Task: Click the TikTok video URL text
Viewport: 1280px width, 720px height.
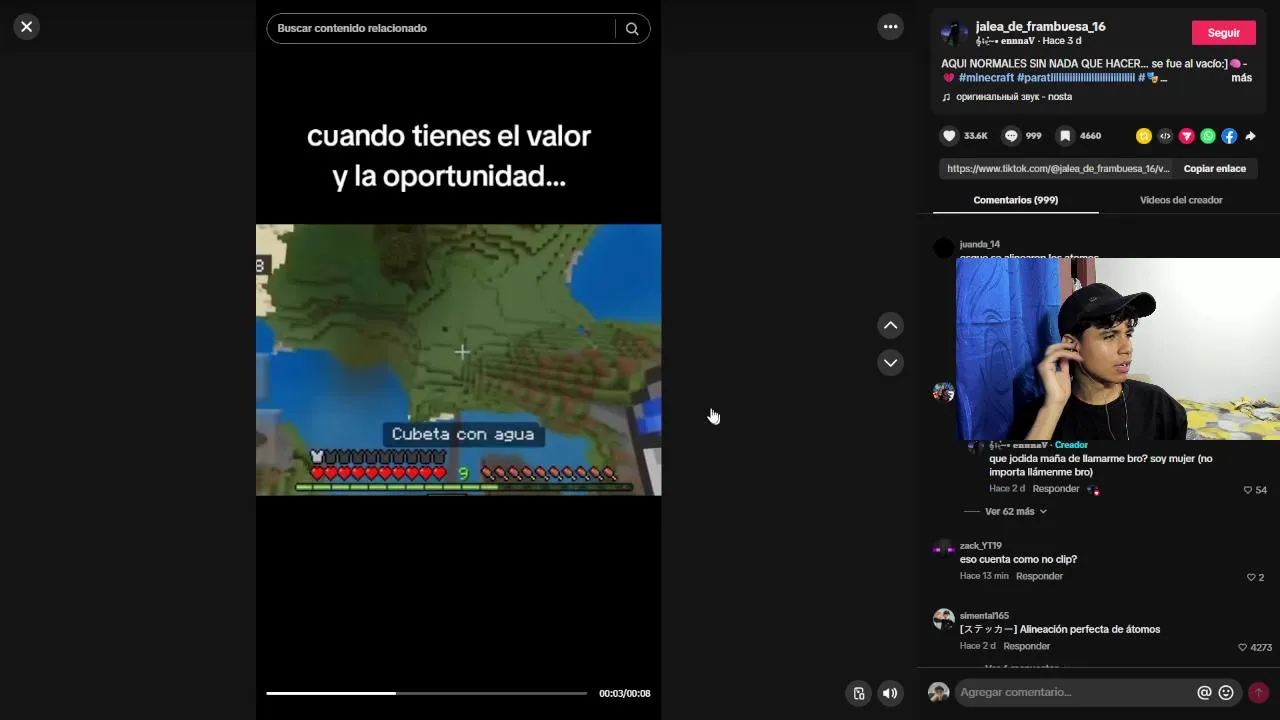Action: click(x=1058, y=169)
